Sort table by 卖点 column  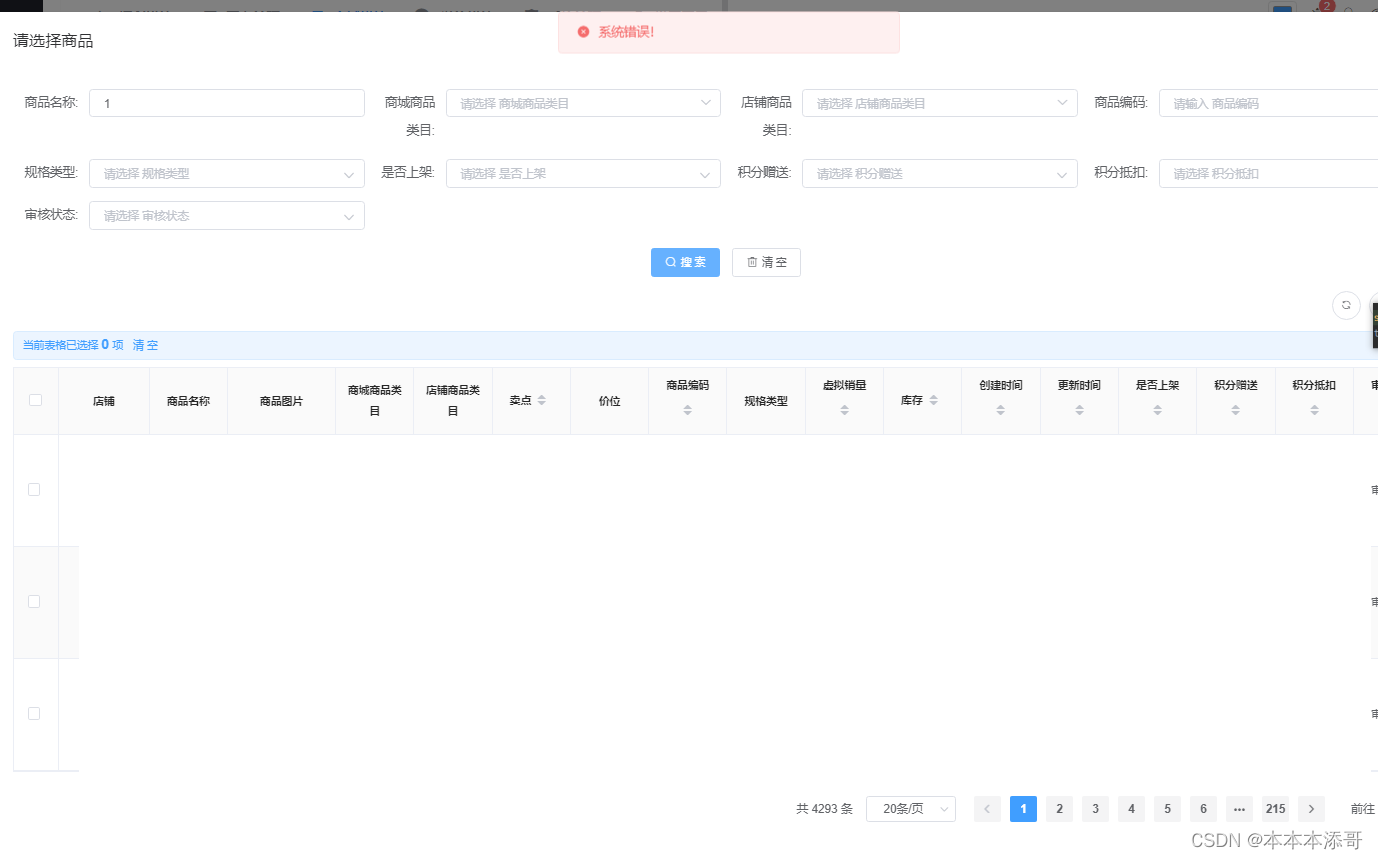coord(540,400)
